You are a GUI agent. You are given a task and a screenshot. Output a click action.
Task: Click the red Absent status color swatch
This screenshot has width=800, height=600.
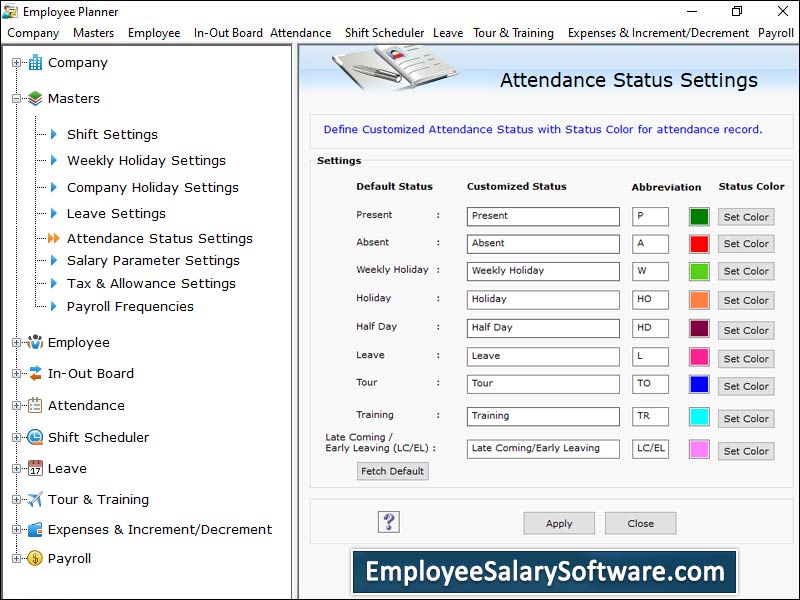coord(699,244)
